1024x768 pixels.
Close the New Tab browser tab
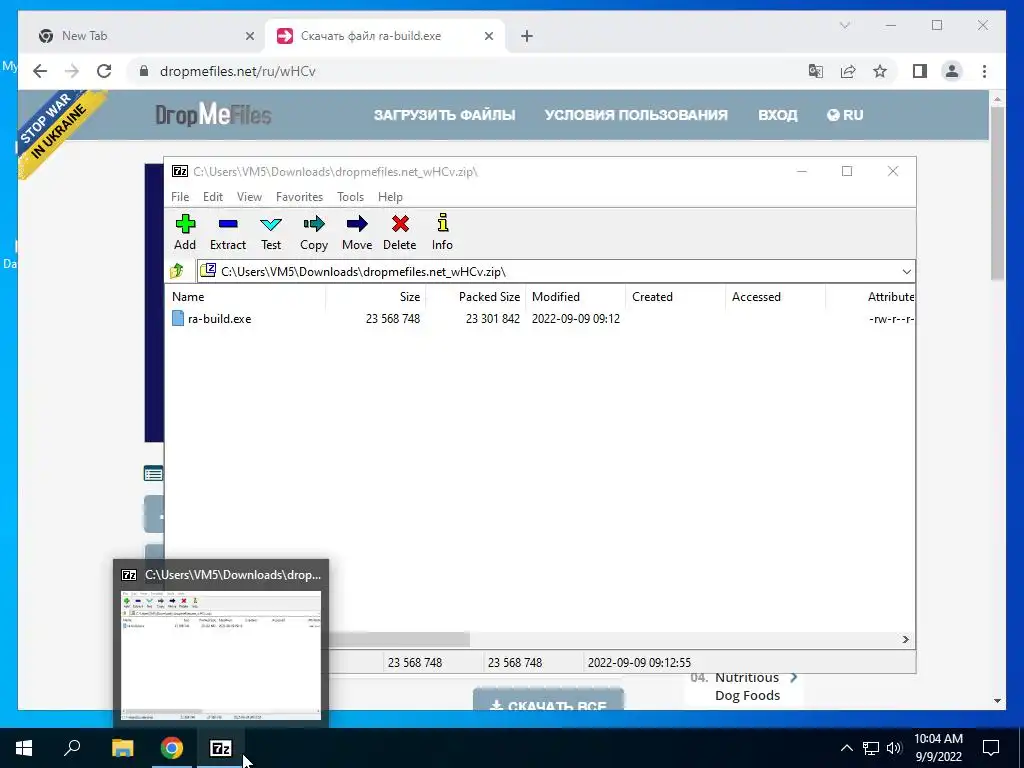pyautogui.click(x=249, y=37)
